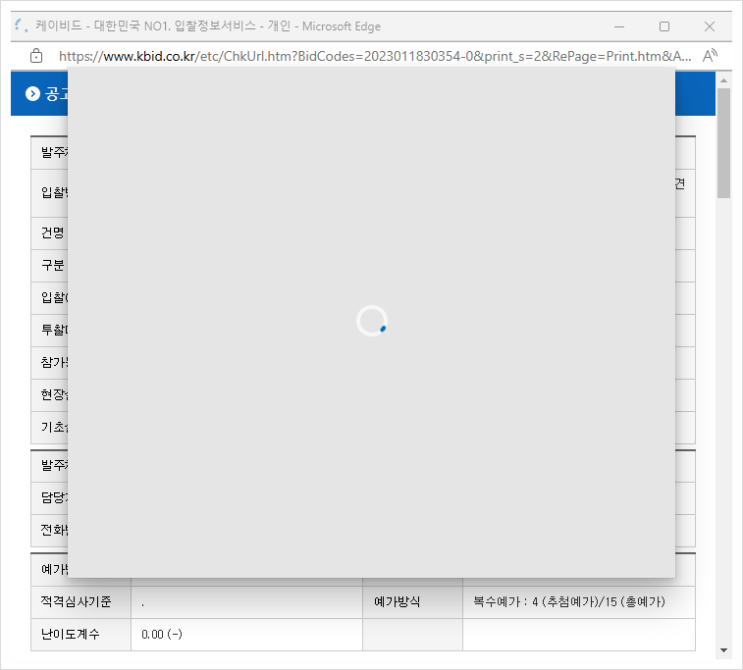This screenshot has width=743, height=670.
Task: Click the 건명 row label
Action: pyautogui.click(x=53, y=233)
